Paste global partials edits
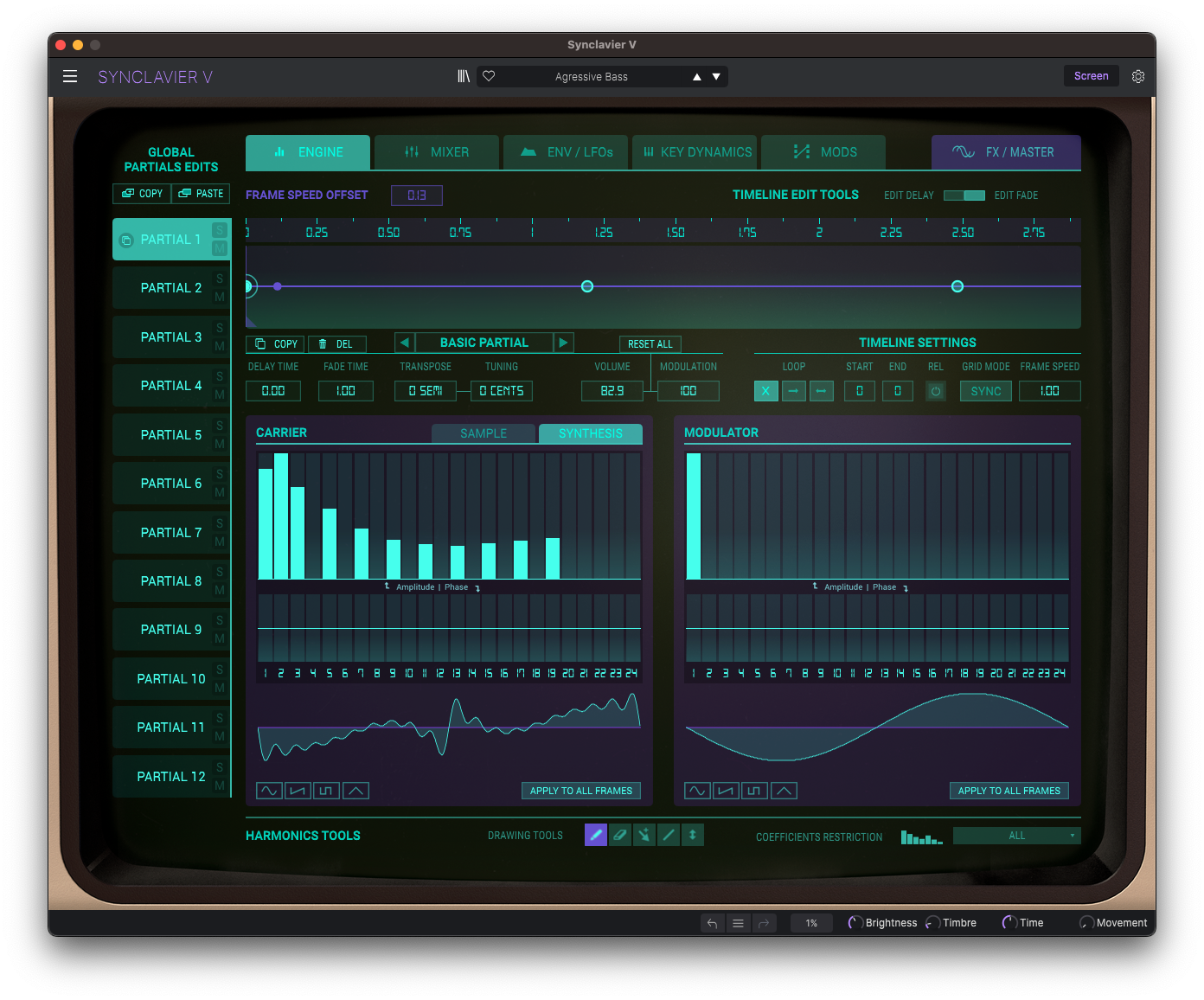Screen dimensions: 1204x1000 pos(201,194)
